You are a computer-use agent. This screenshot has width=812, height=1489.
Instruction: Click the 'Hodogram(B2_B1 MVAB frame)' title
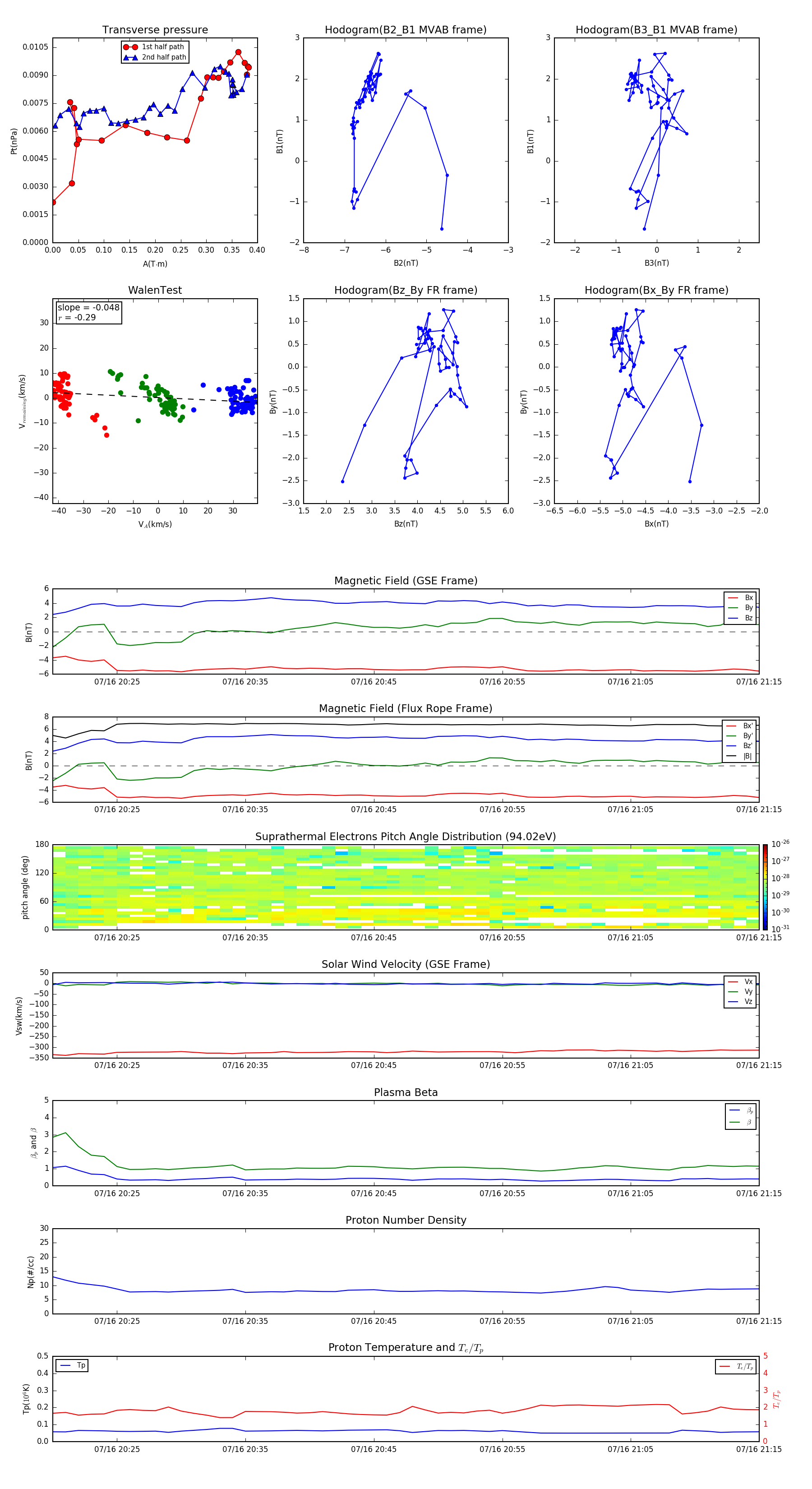pos(406,29)
